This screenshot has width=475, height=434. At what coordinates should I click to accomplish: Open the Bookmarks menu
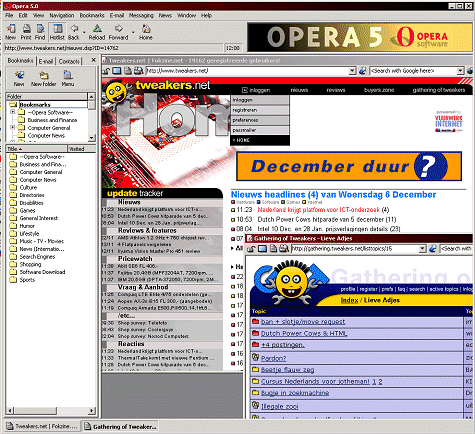(x=92, y=15)
